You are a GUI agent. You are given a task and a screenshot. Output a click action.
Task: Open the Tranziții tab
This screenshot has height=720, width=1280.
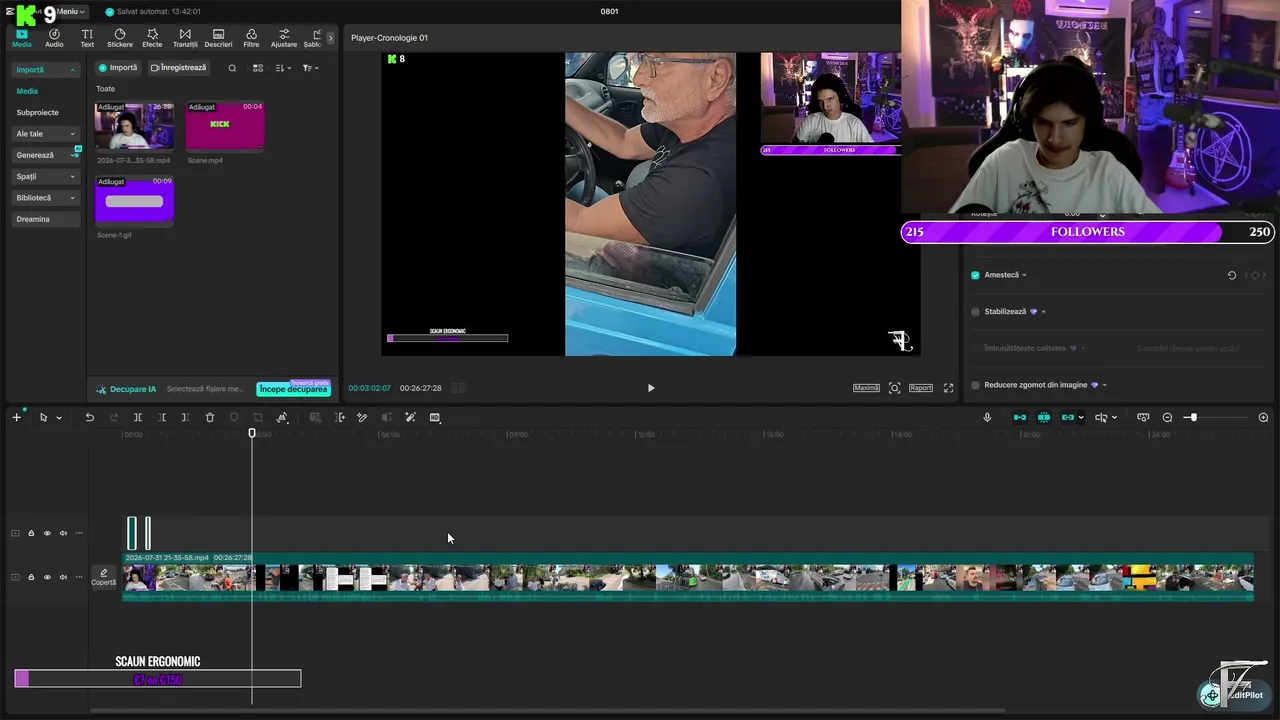[x=185, y=38]
